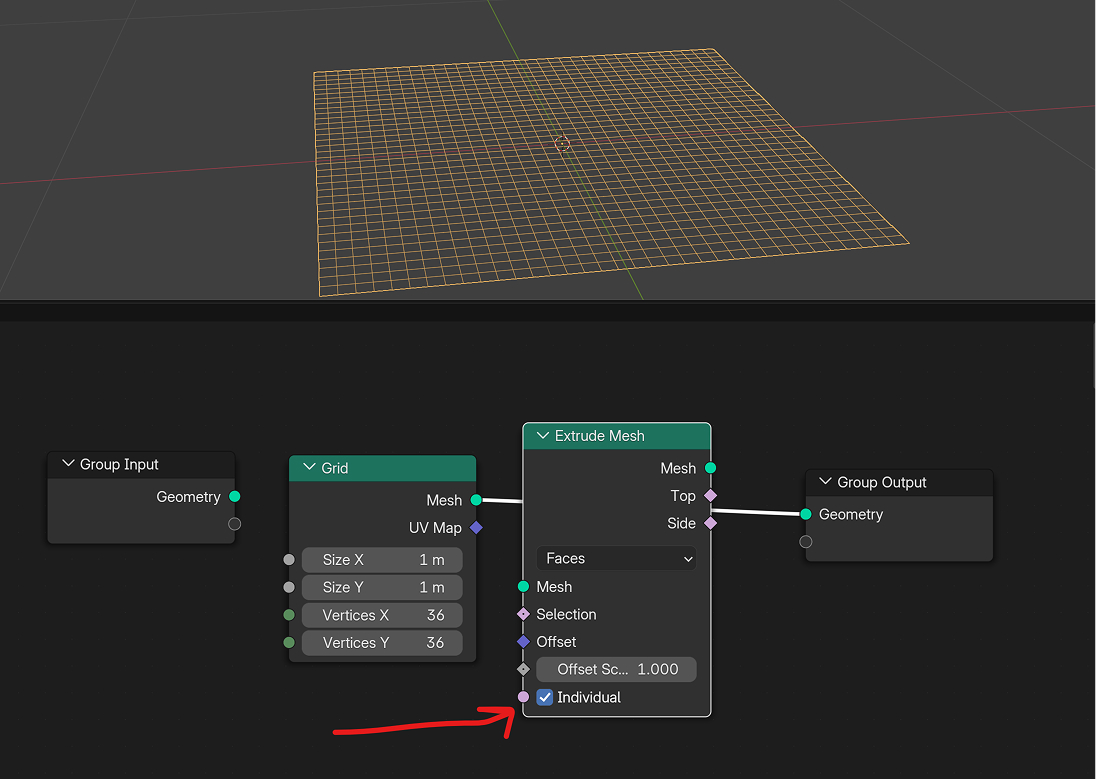Image resolution: width=1096 pixels, height=779 pixels.
Task: Collapse the Group Input node
Action: 68,464
